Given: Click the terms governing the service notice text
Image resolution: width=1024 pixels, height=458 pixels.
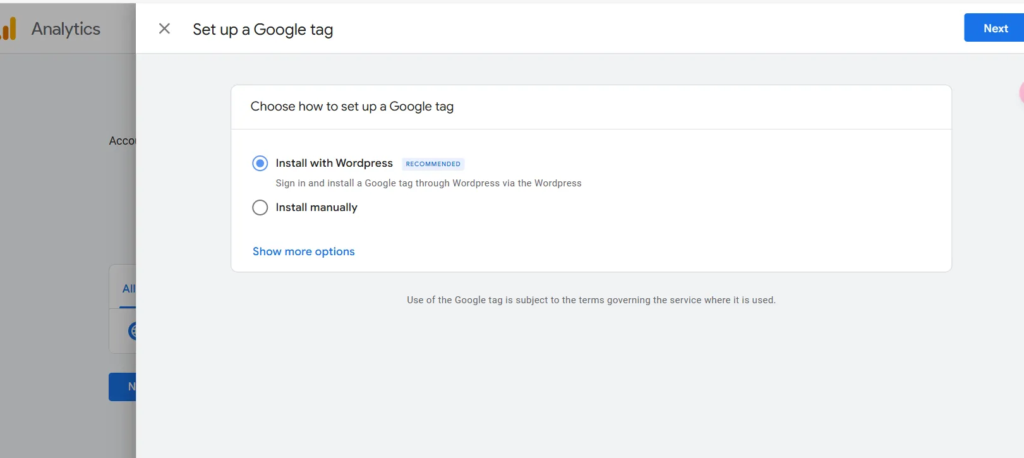Looking at the screenshot, I should [x=591, y=301].
